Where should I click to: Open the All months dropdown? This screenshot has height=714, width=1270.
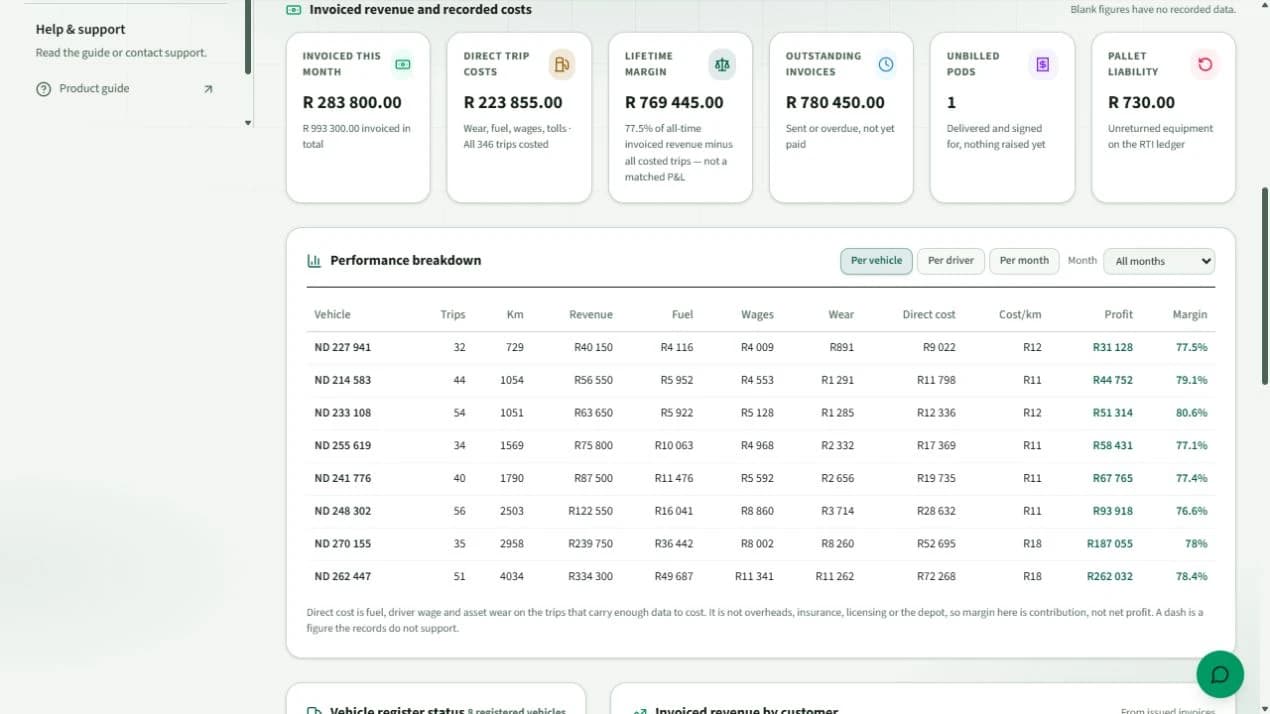(1159, 261)
